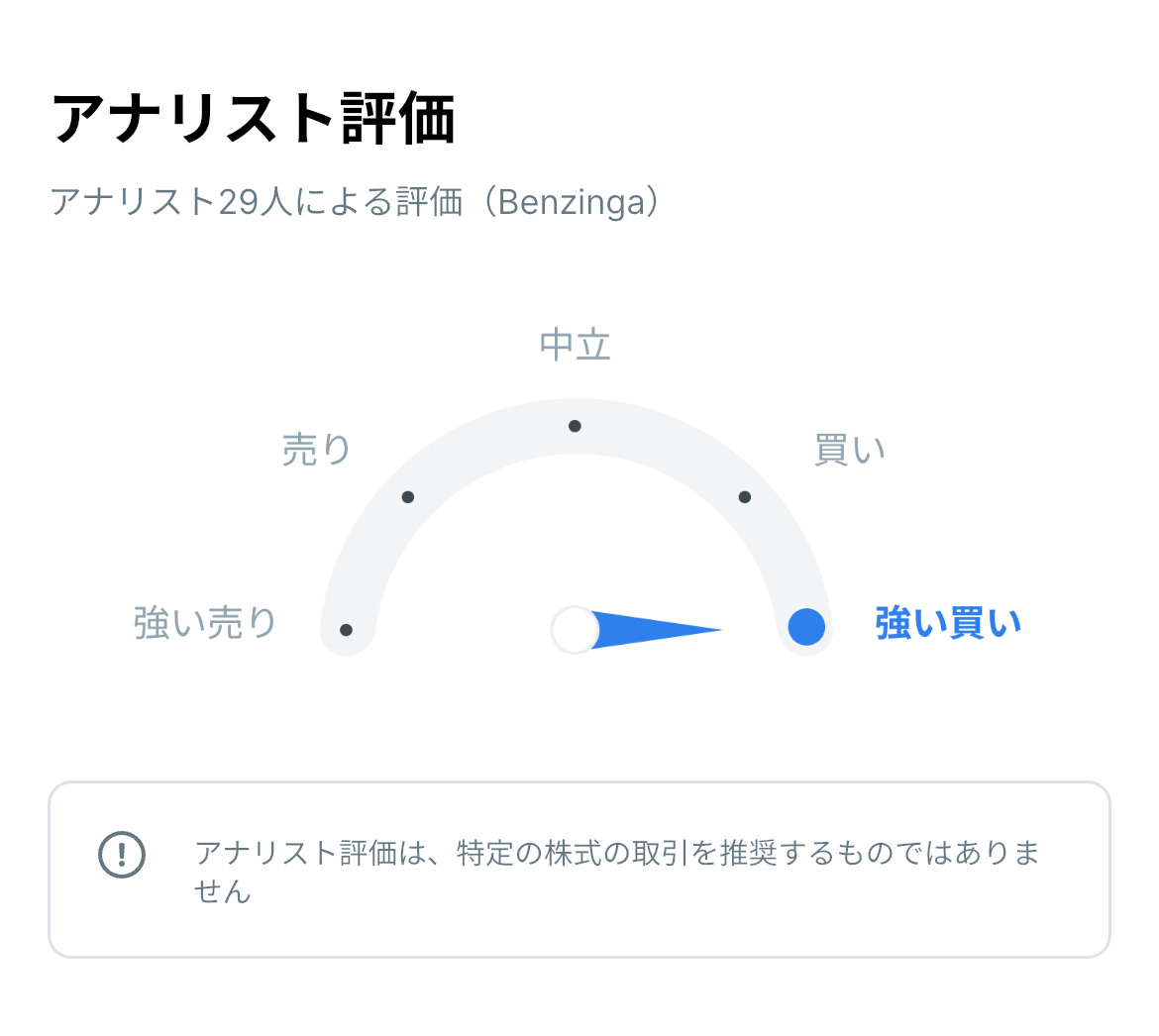Viewport: 1159px width, 1036px height.
Task: Click the 強い売り dot on the gauge
Action: [x=346, y=630]
